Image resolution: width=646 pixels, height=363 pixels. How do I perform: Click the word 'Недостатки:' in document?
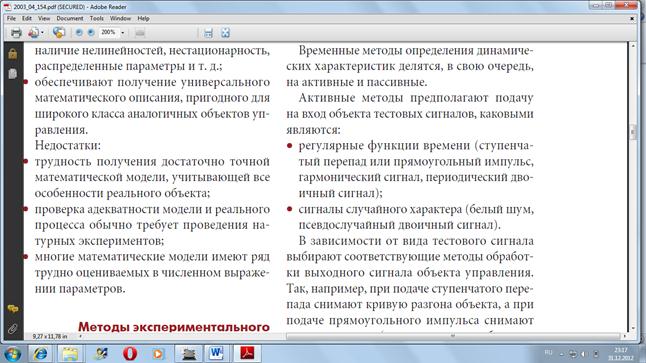[68, 145]
